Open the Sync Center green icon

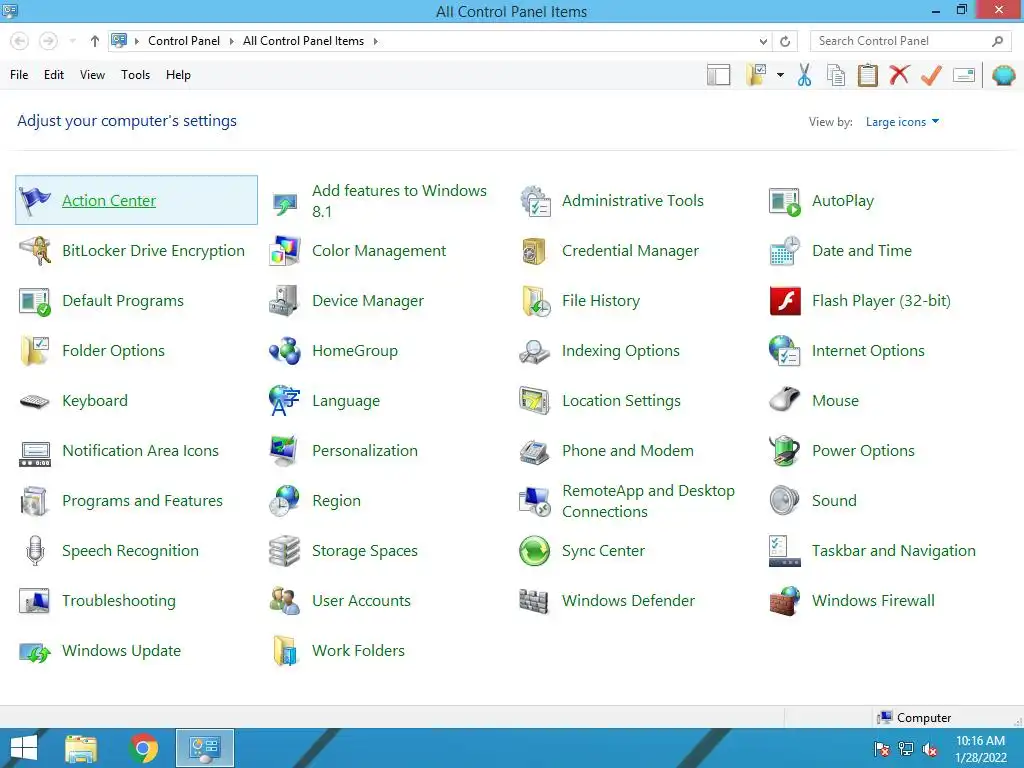click(534, 551)
